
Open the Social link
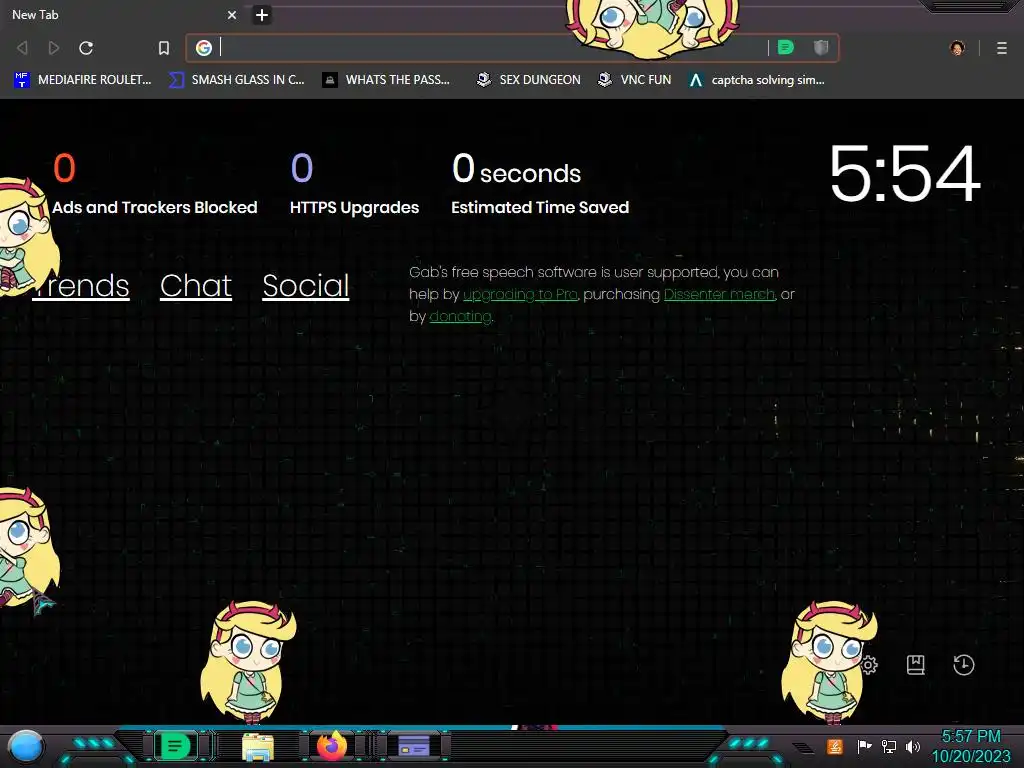tap(306, 285)
